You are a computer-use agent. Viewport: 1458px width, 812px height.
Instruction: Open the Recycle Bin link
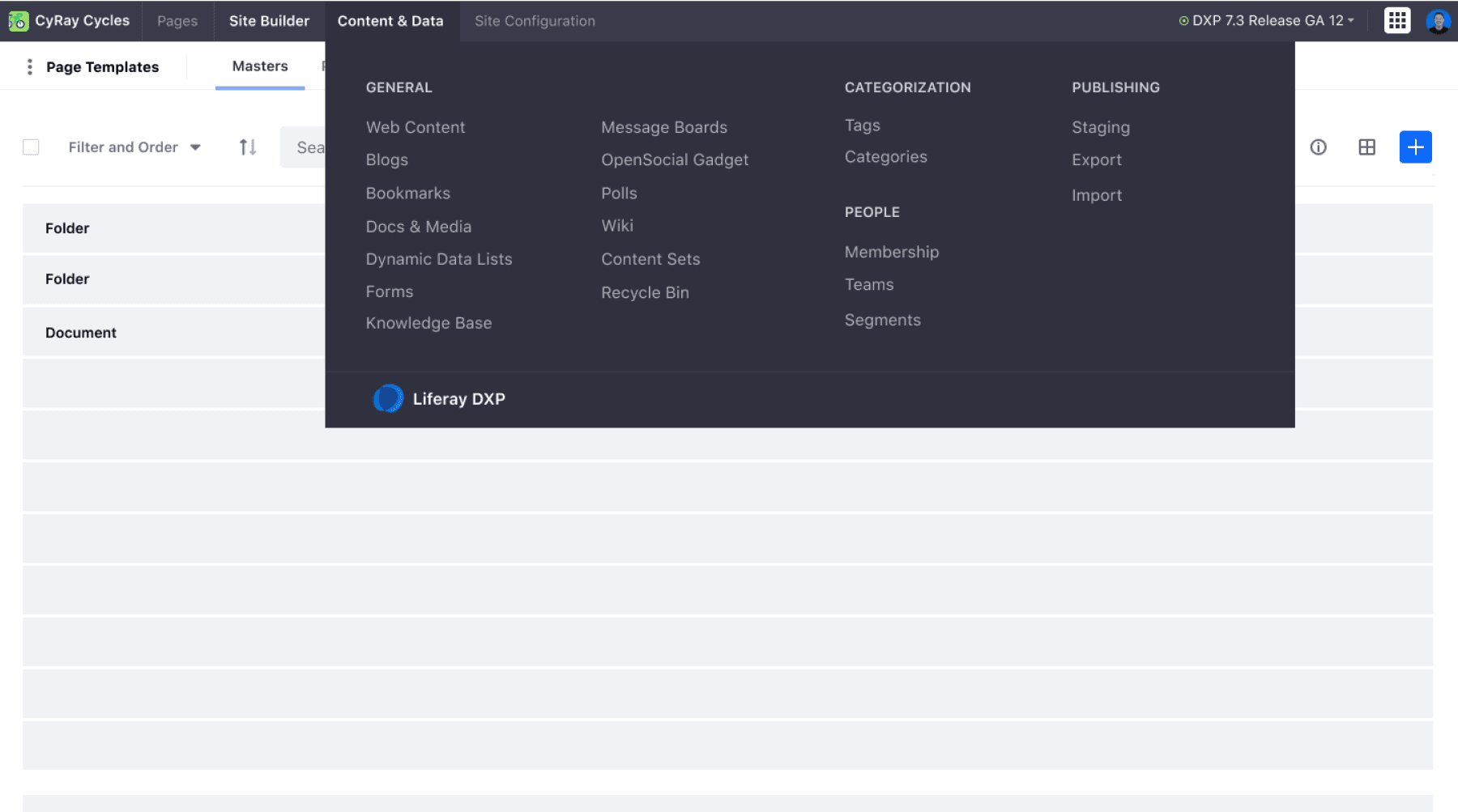pyautogui.click(x=645, y=293)
